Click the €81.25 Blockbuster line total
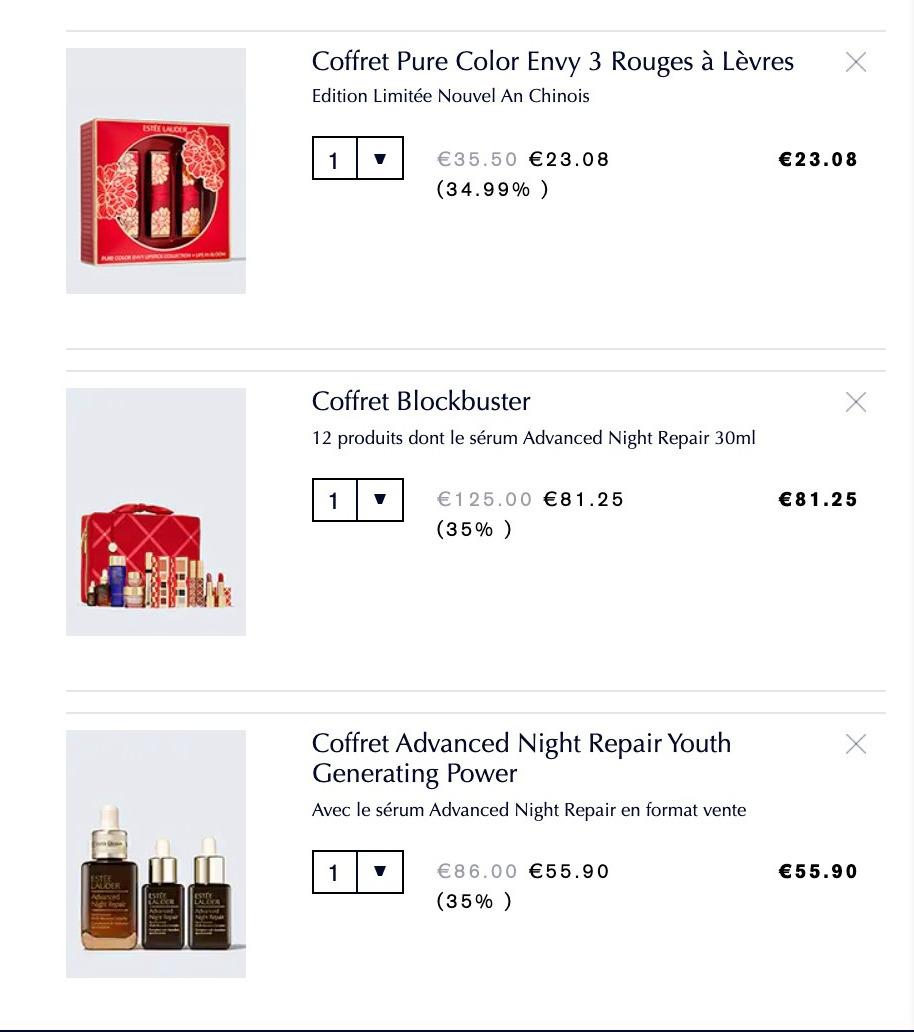The height and width of the screenshot is (1032, 914). coord(818,500)
